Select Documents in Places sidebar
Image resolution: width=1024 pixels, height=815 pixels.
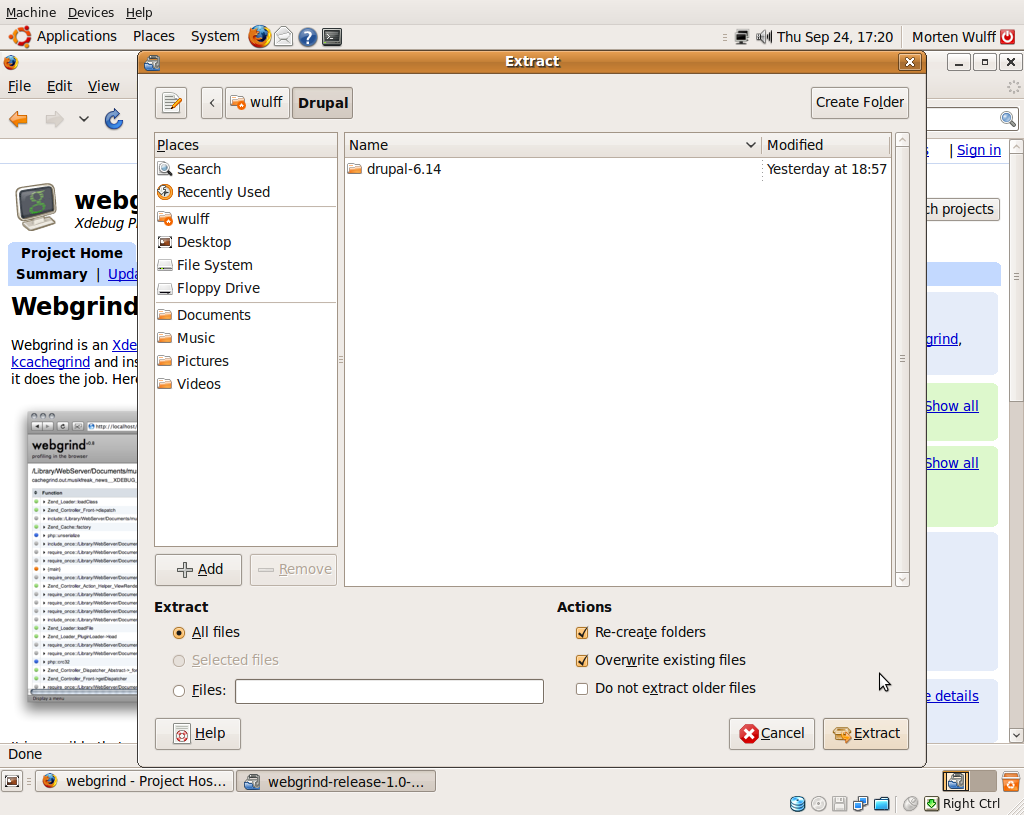(246, 315)
